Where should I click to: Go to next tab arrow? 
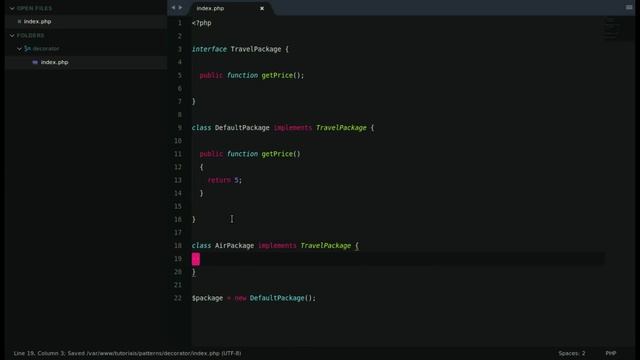click(x=180, y=8)
